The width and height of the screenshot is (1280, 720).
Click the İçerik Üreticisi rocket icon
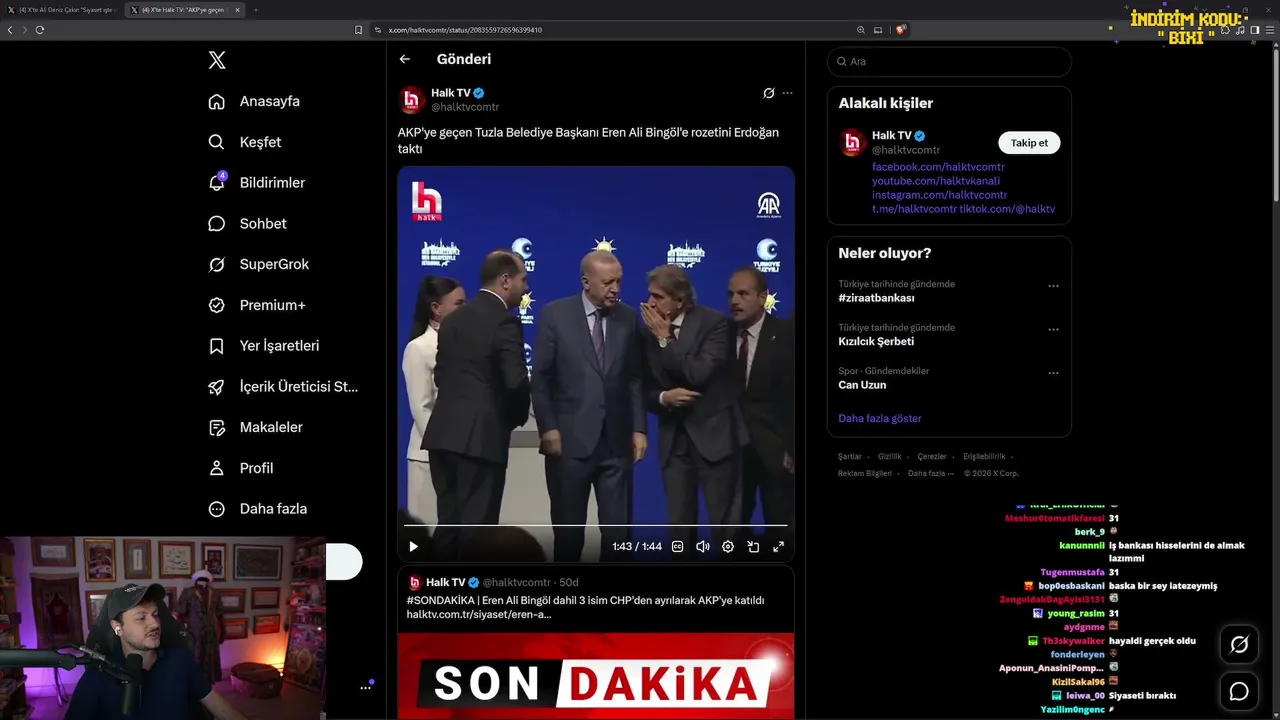coord(216,387)
